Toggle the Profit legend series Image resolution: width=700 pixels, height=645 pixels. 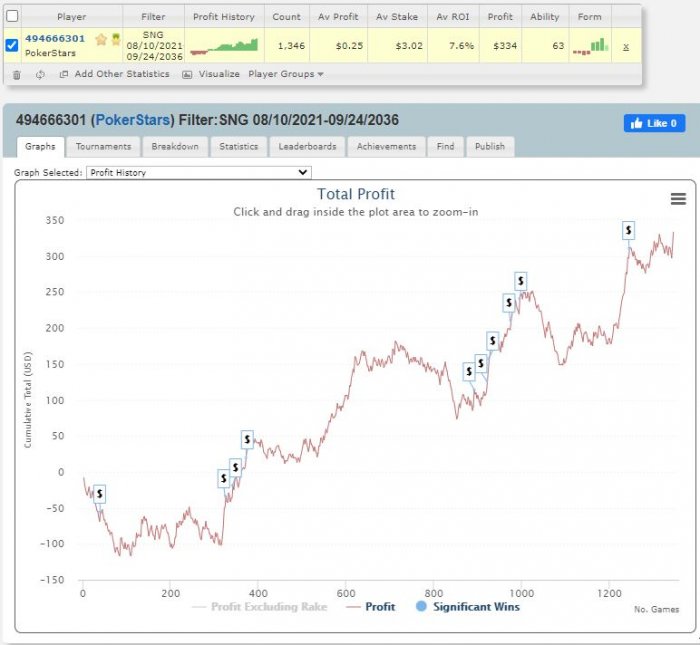tap(371, 607)
